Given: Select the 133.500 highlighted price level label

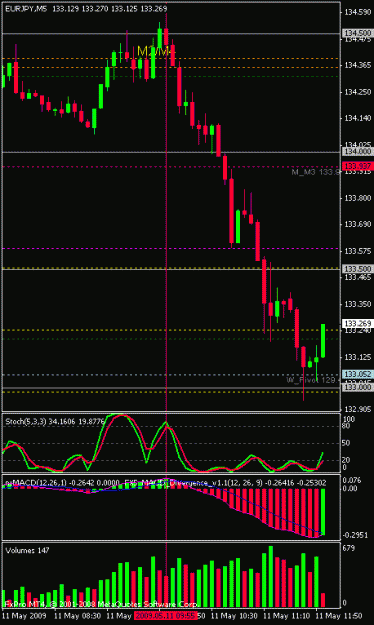Looking at the screenshot, I should click(x=358, y=269).
